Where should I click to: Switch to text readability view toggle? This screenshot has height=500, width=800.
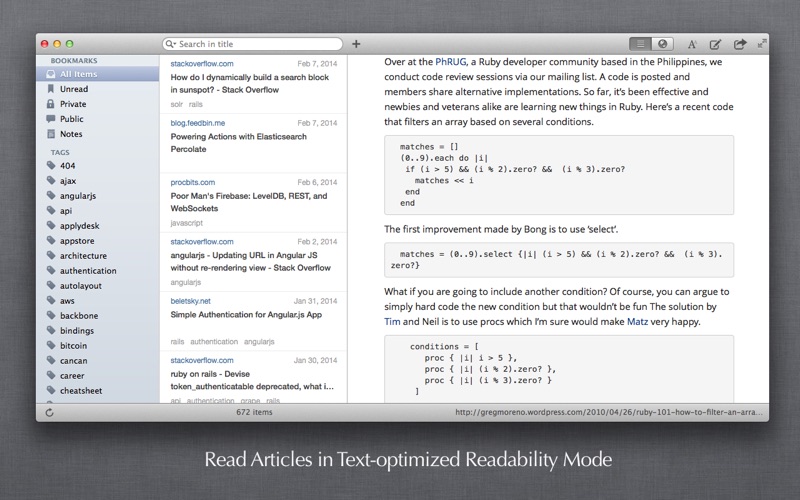click(640, 44)
